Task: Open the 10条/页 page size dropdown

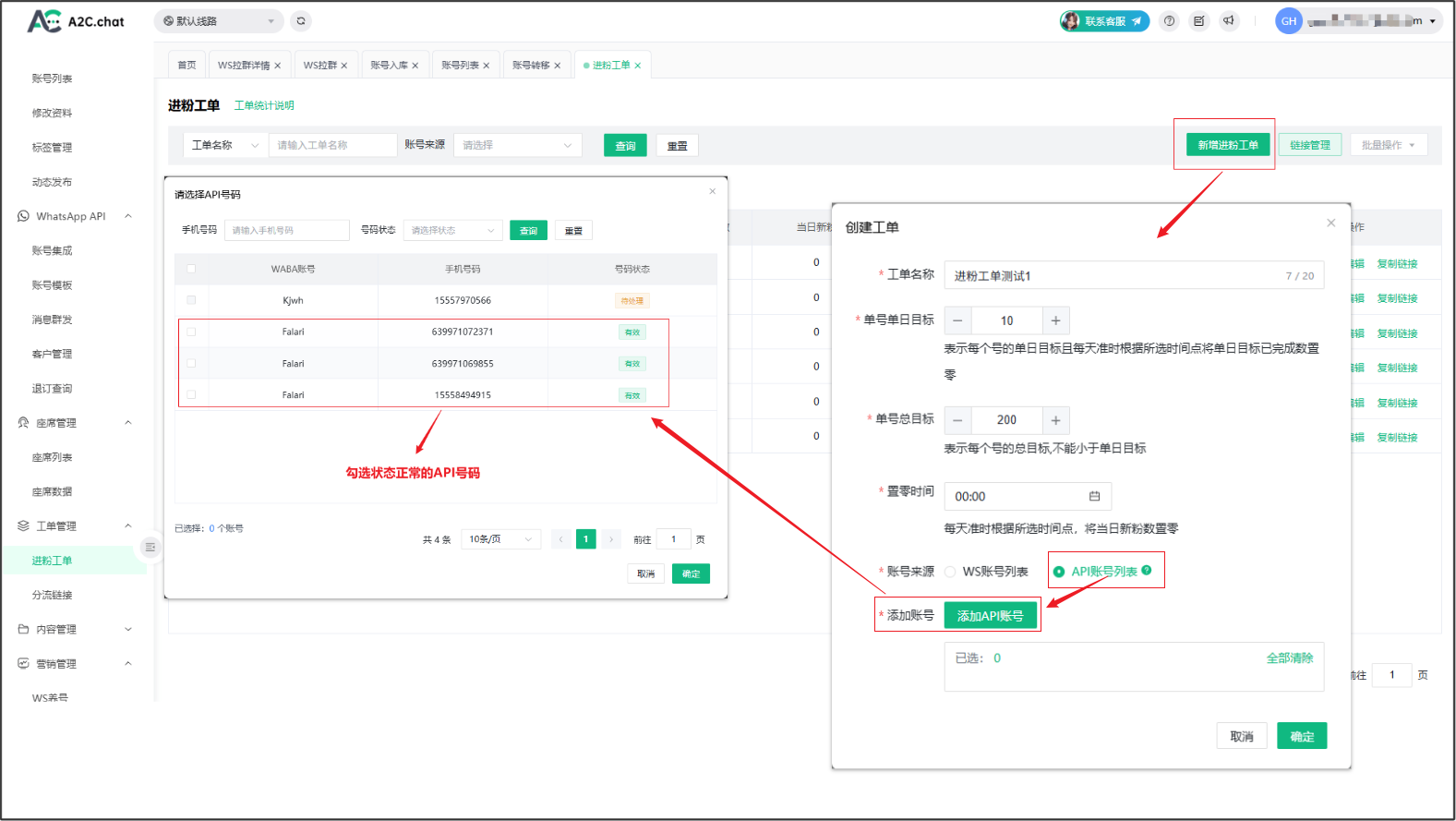Action: click(500, 539)
